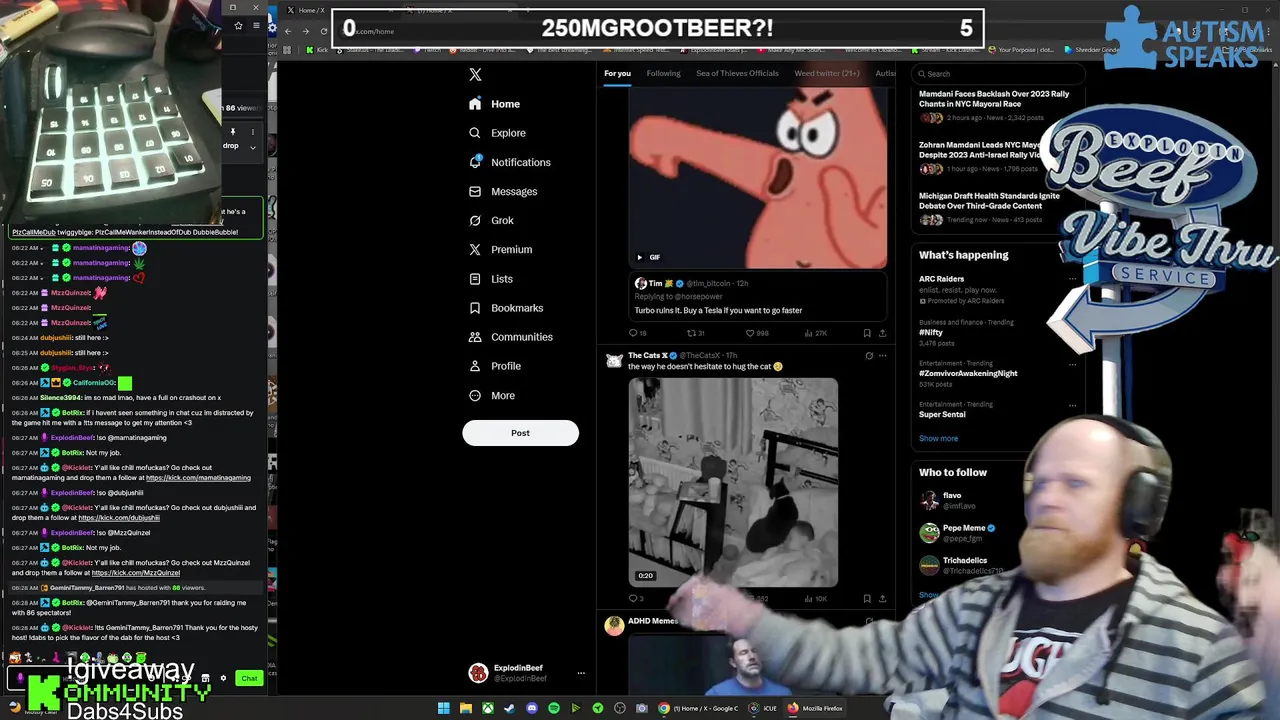
Task: Open File Explorer from the taskbar
Action: [x=466, y=708]
